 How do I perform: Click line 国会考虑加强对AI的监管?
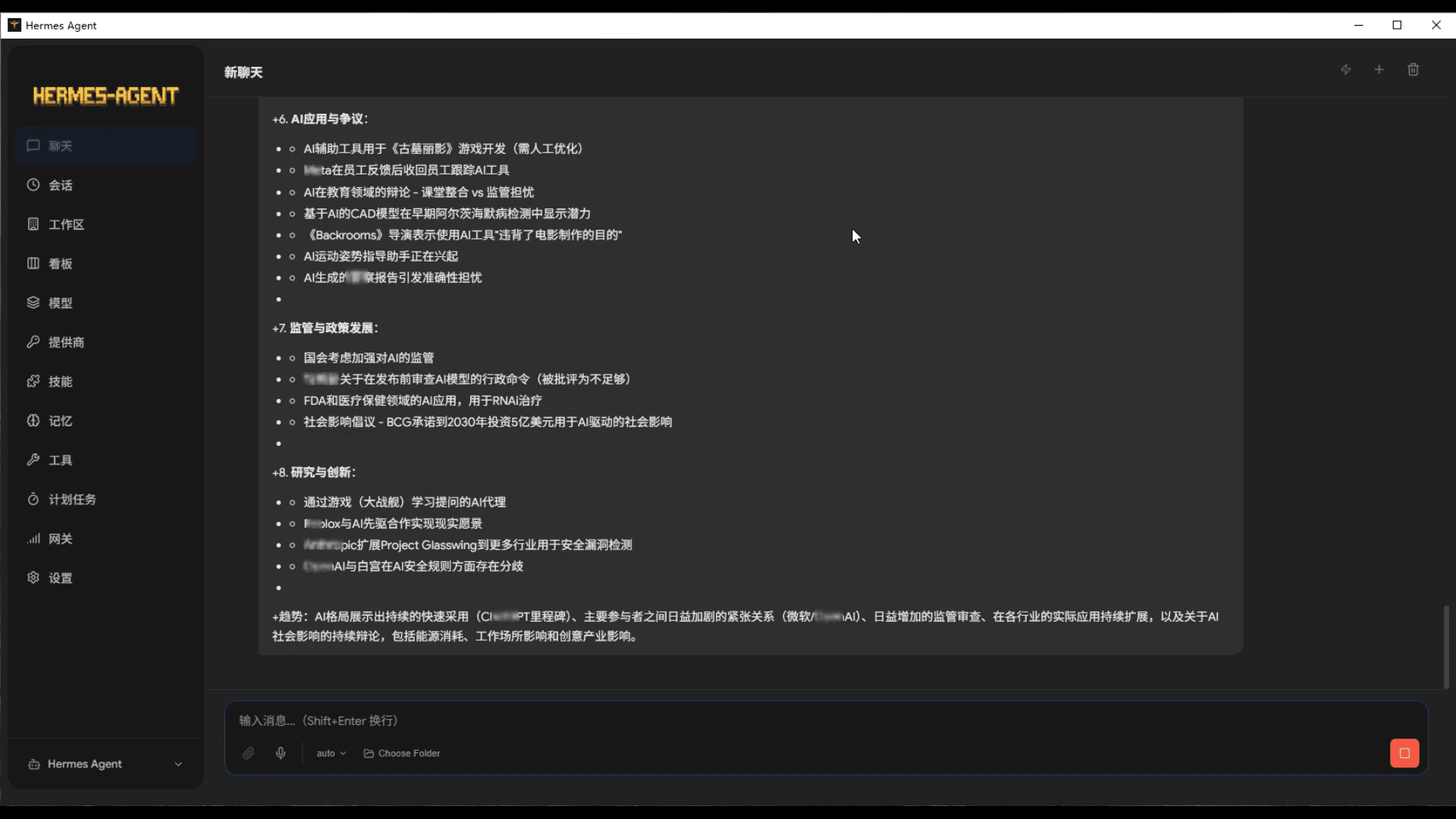[x=369, y=358]
